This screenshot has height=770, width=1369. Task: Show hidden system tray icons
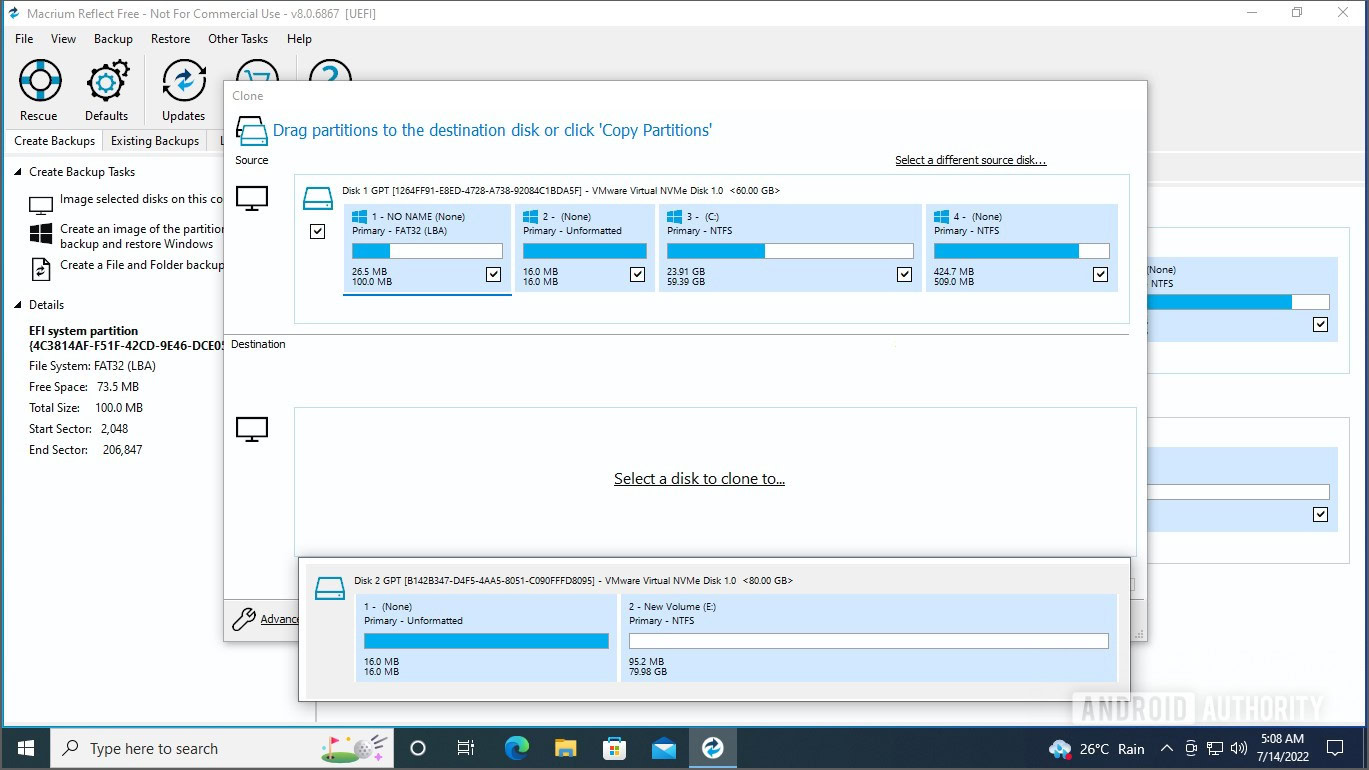[x=1166, y=749]
